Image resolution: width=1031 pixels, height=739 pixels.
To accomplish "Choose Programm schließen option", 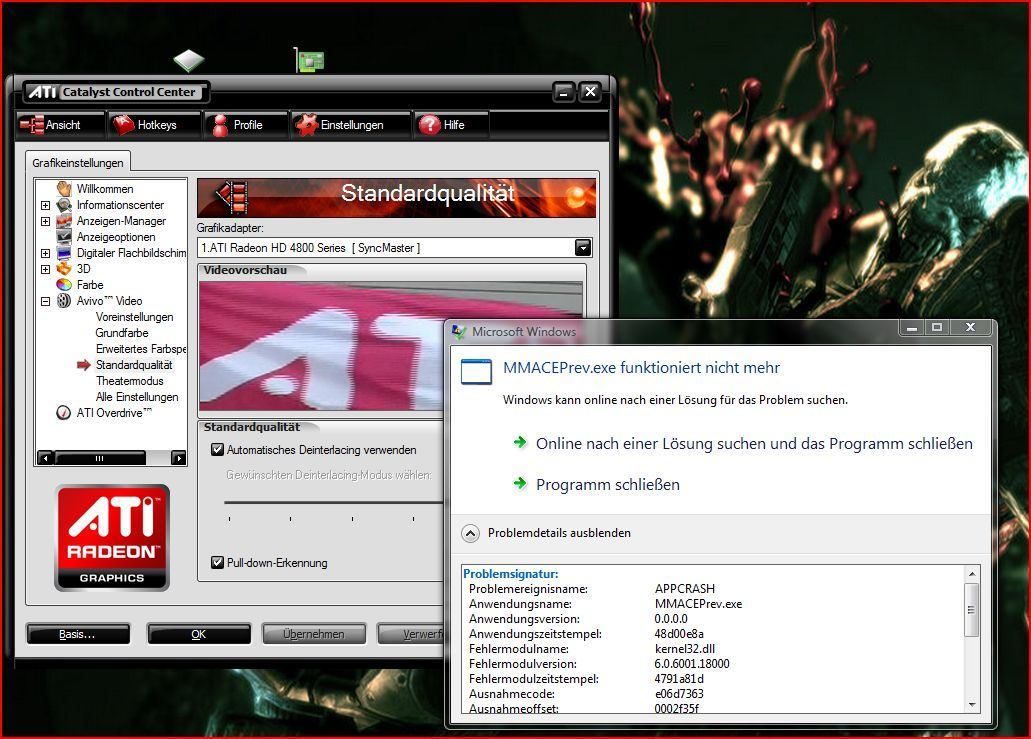I will pyautogui.click(x=608, y=485).
